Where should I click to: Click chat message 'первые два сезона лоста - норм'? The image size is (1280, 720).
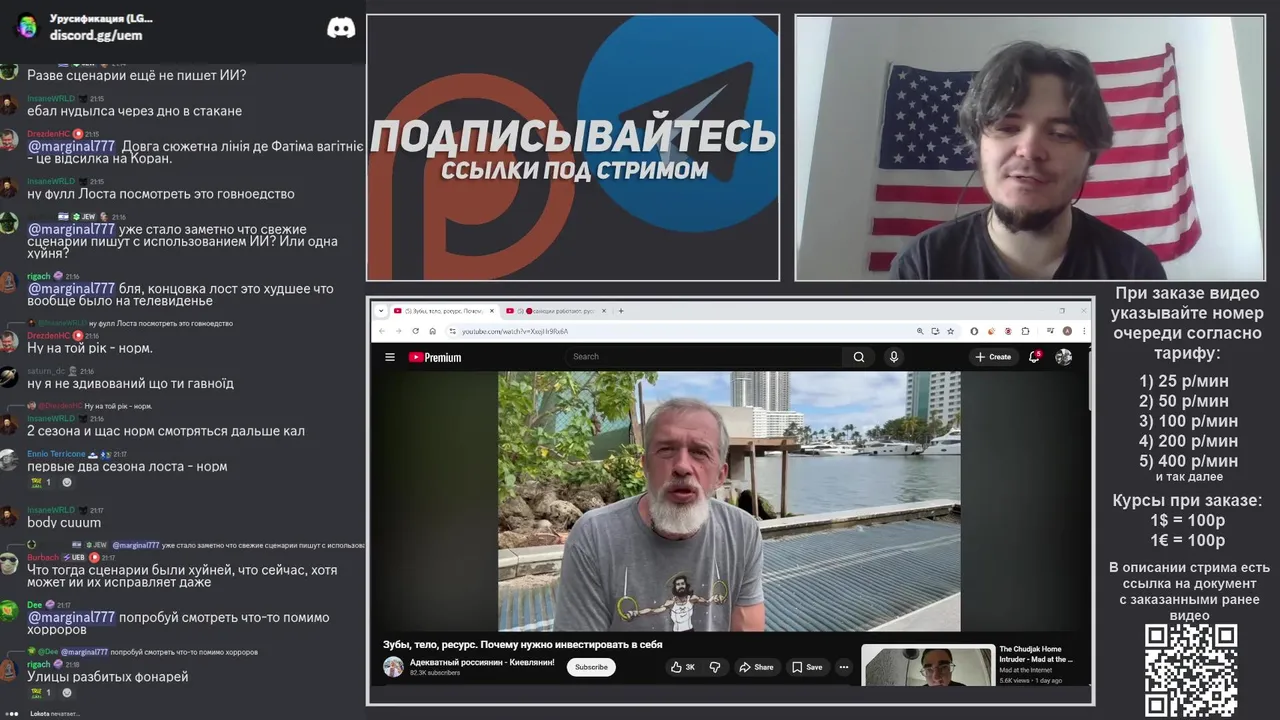click(x=127, y=466)
